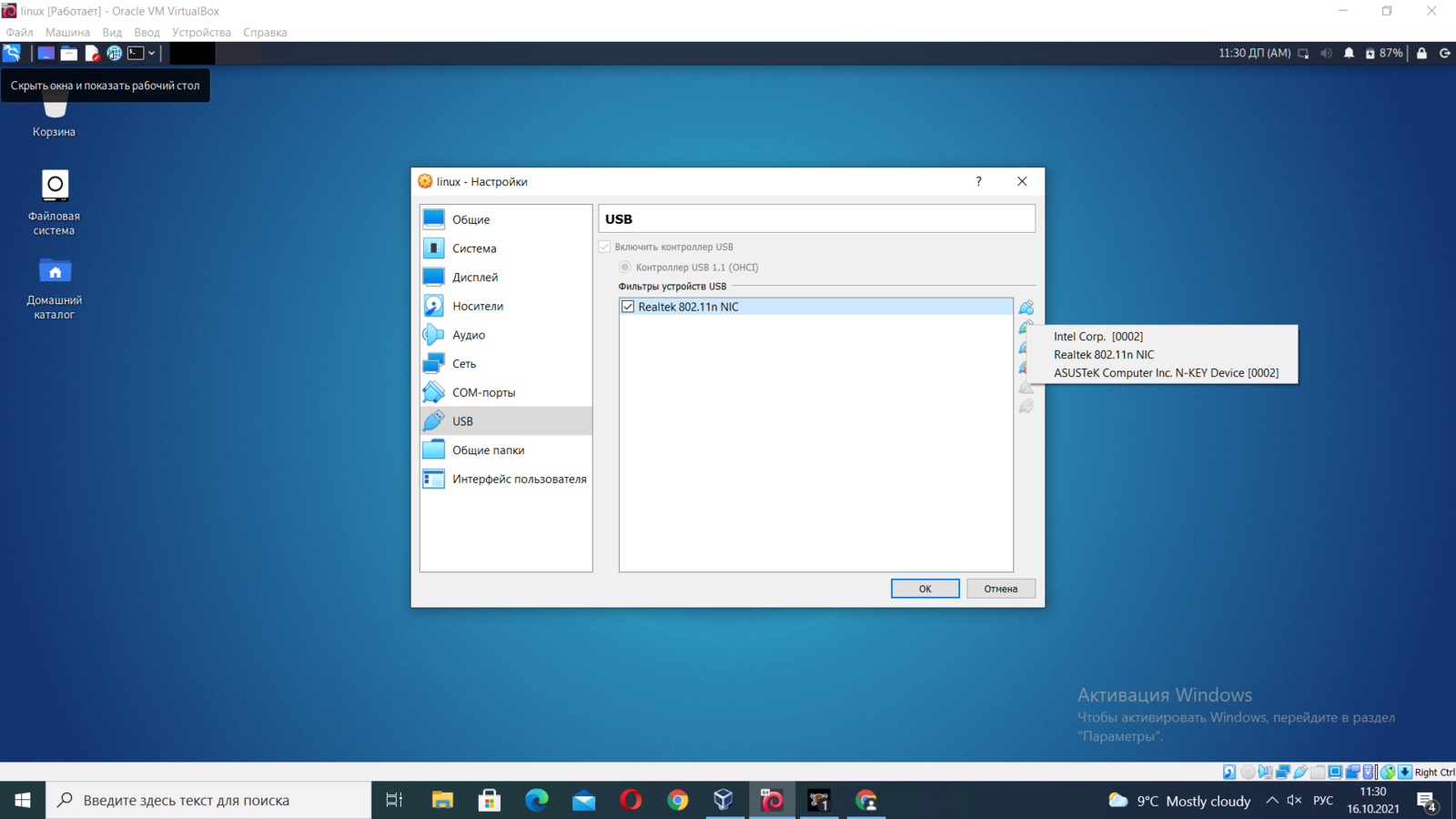Click shared folders icon in VirtualBox status bar
The height and width of the screenshot is (819, 1456).
point(1318,772)
